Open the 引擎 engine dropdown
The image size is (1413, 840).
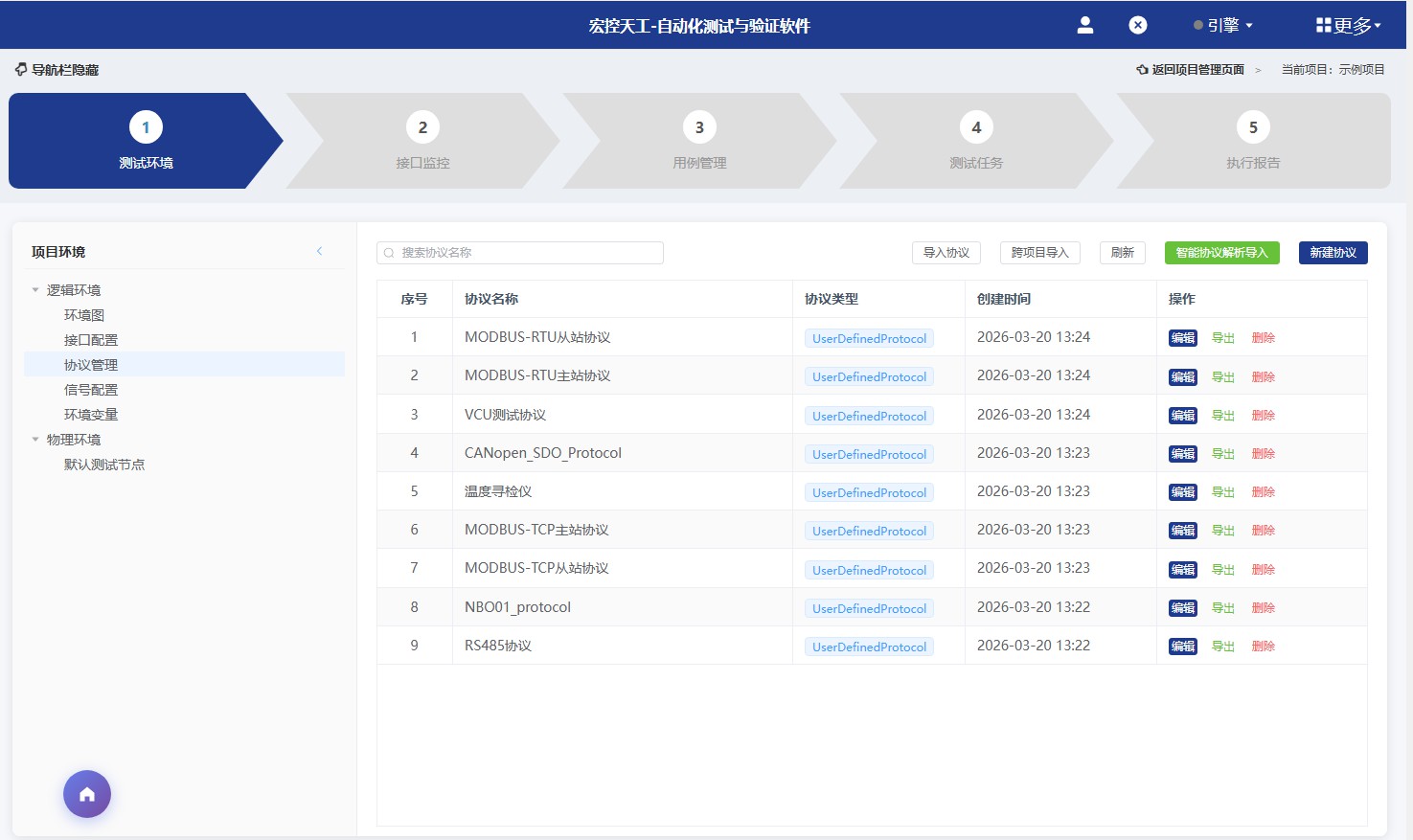coord(1223,26)
